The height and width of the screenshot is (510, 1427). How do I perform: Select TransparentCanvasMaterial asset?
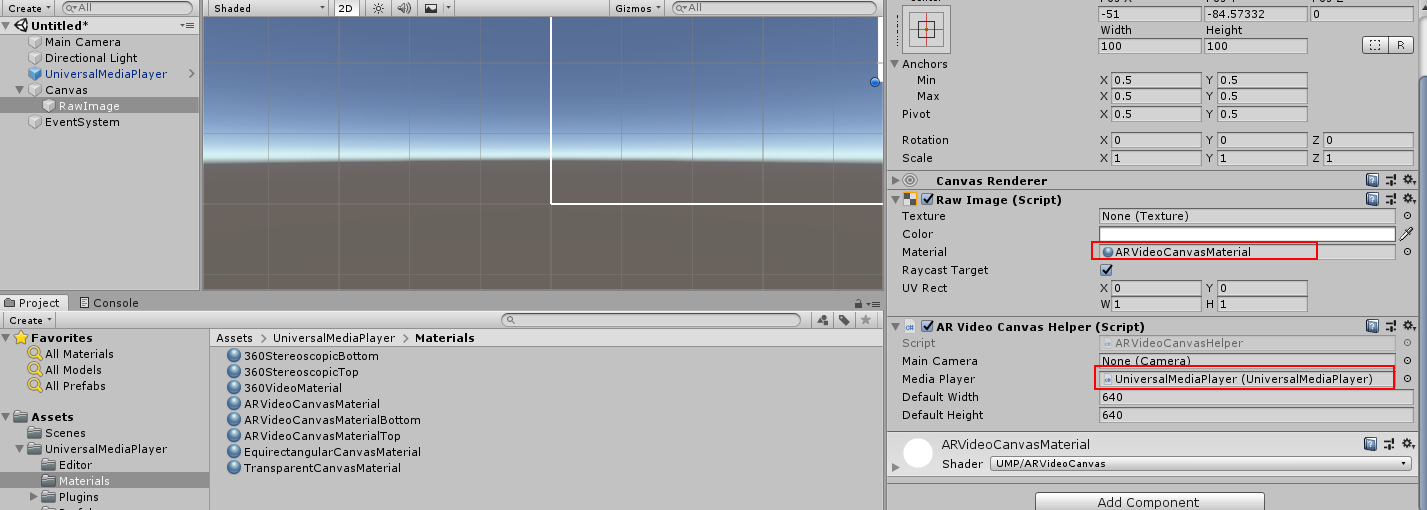(322, 468)
